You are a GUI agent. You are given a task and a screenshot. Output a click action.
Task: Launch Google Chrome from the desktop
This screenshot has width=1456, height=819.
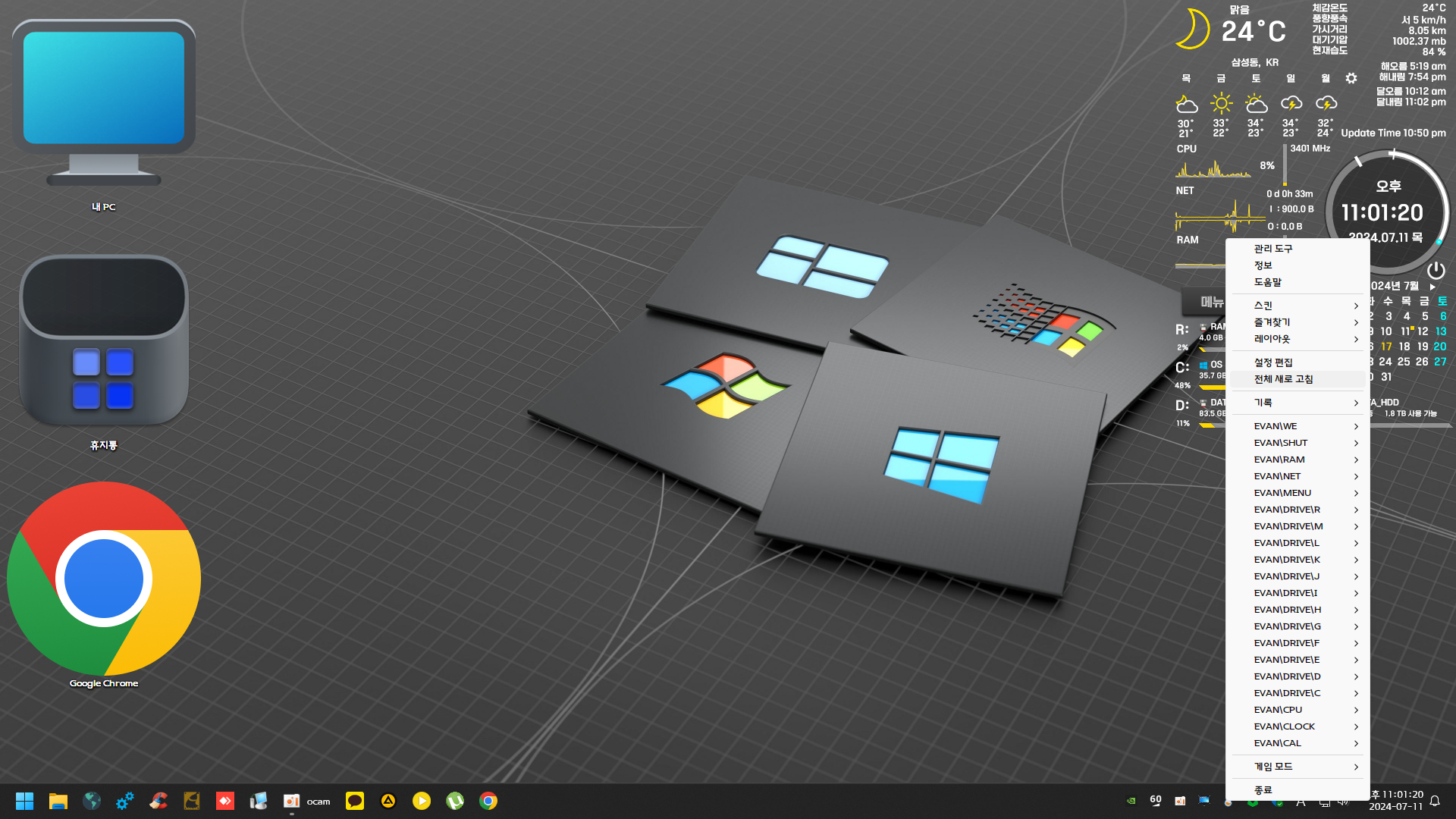coord(104,585)
